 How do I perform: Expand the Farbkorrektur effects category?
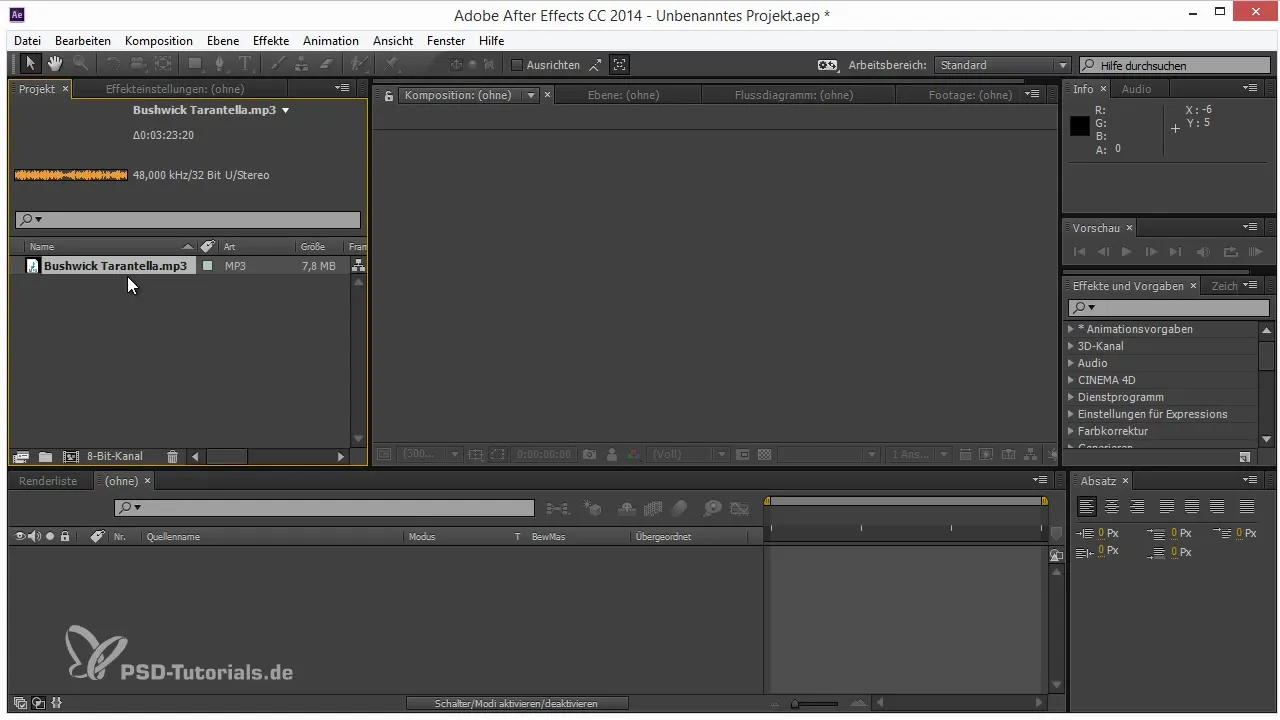tap(1071, 431)
